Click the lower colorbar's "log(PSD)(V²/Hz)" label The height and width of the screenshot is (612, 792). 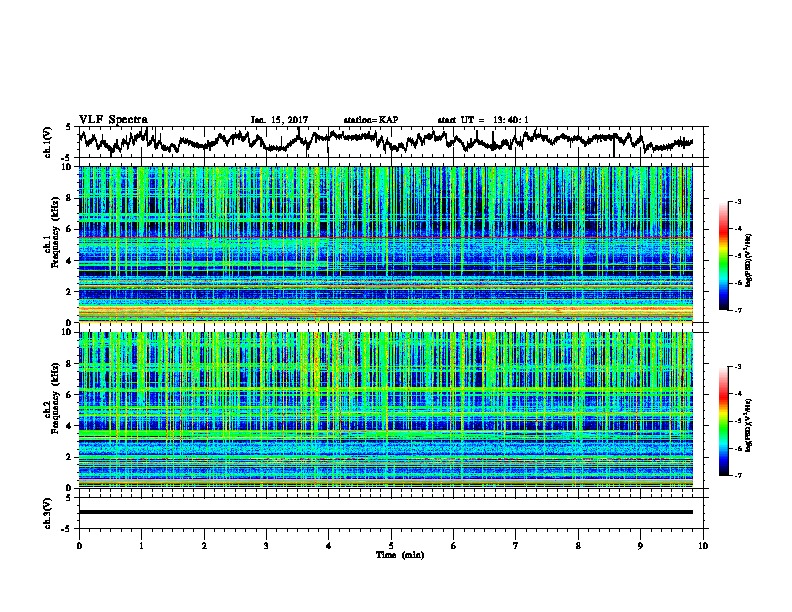tap(749, 425)
